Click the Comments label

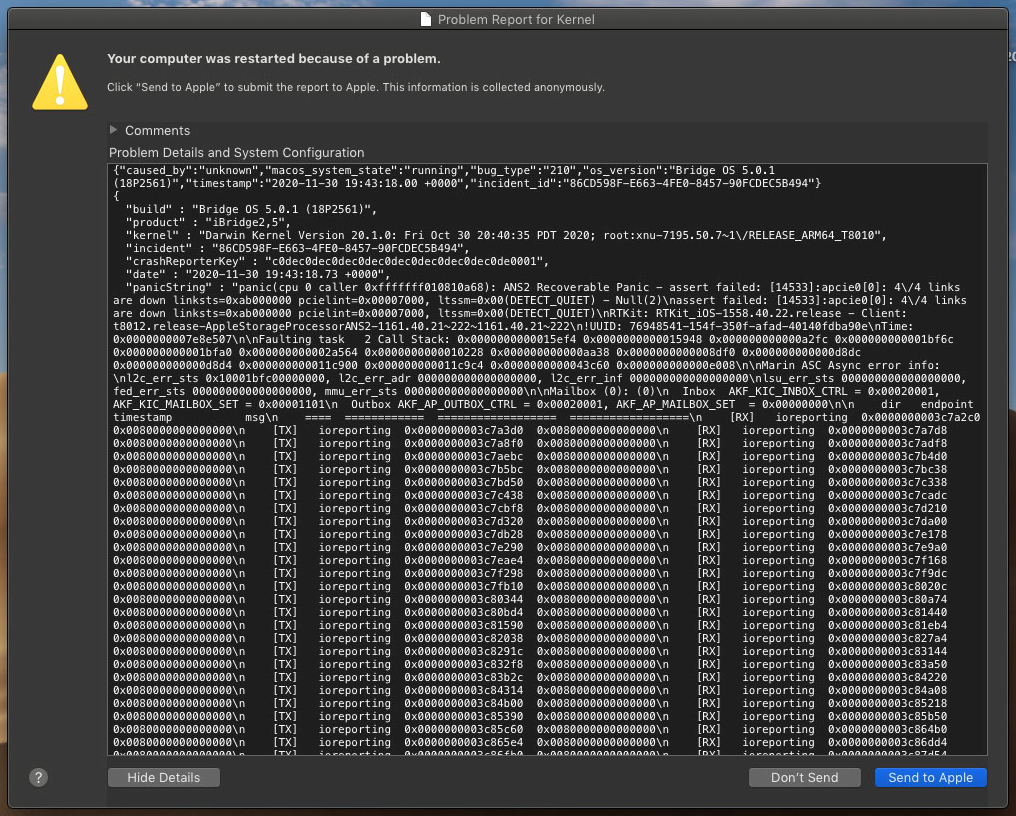(x=157, y=130)
